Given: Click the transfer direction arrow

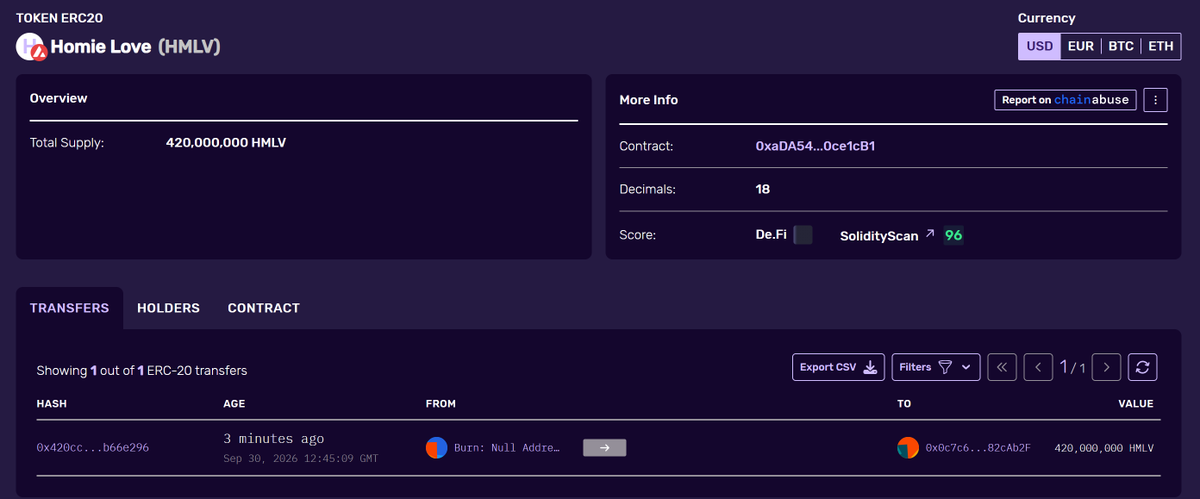Looking at the screenshot, I should [604, 448].
